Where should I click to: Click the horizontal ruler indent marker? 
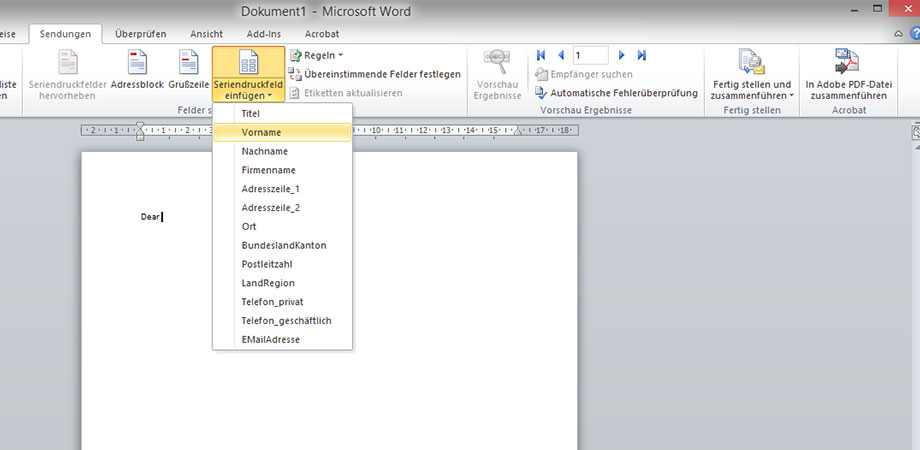point(140,130)
